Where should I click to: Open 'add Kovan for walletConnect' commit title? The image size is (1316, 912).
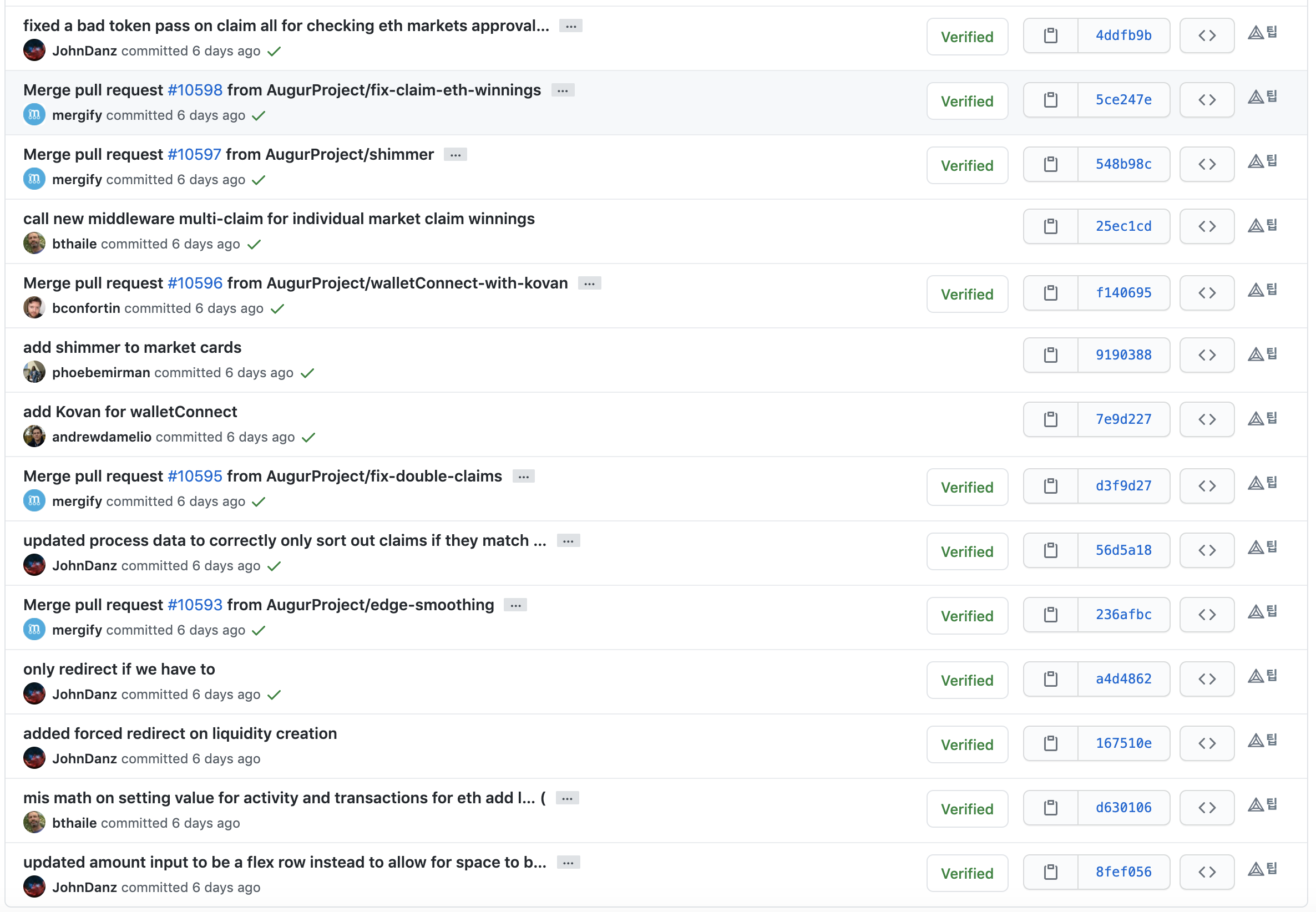(x=130, y=412)
